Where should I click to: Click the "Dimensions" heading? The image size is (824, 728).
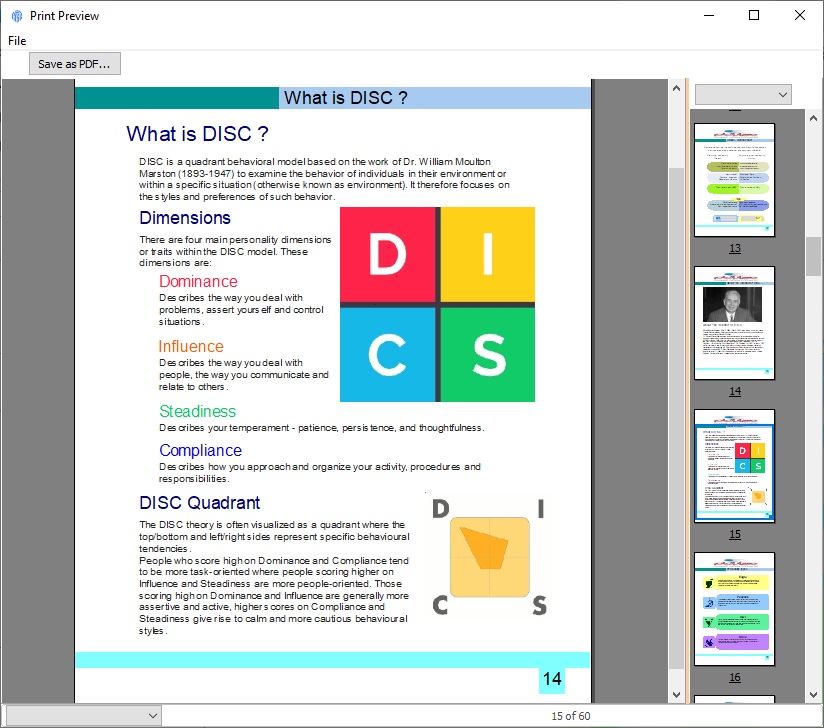[x=185, y=218]
